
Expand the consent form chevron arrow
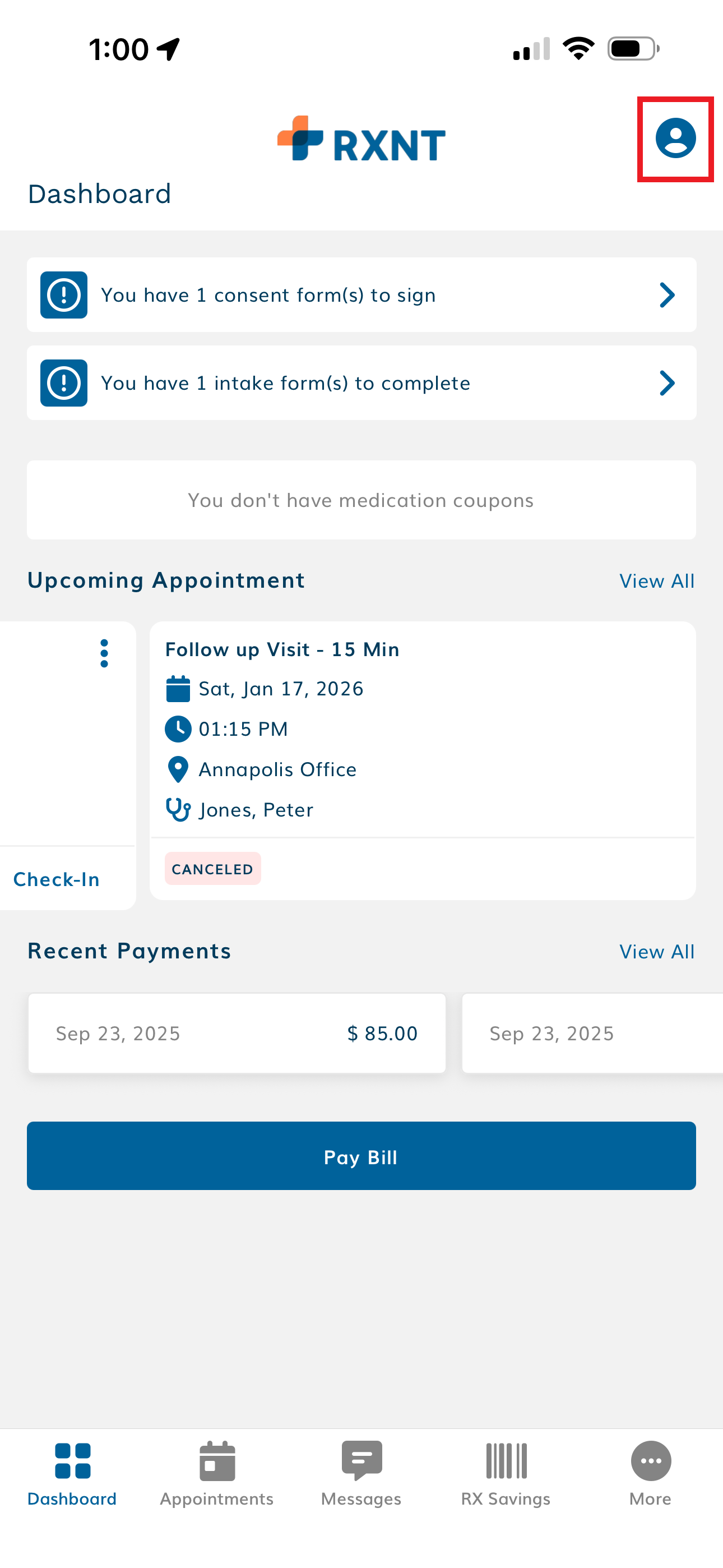(x=667, y=295)
